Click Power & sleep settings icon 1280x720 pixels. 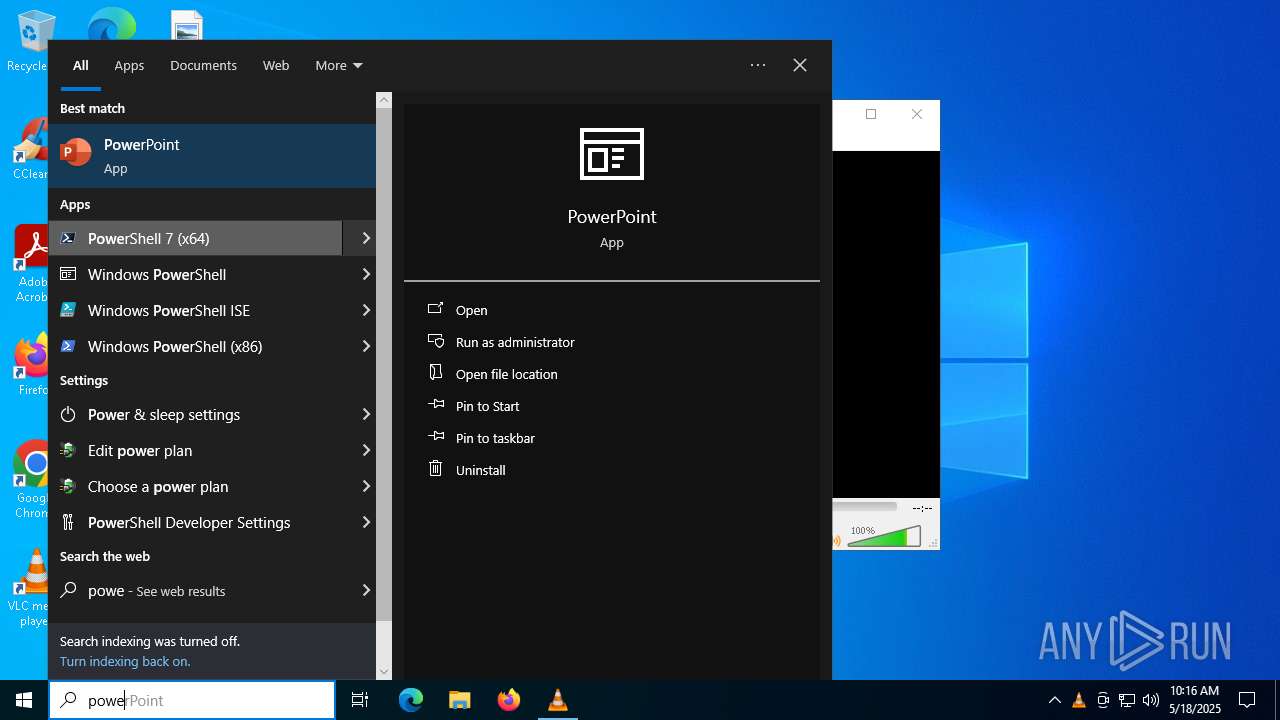[68, 414]
